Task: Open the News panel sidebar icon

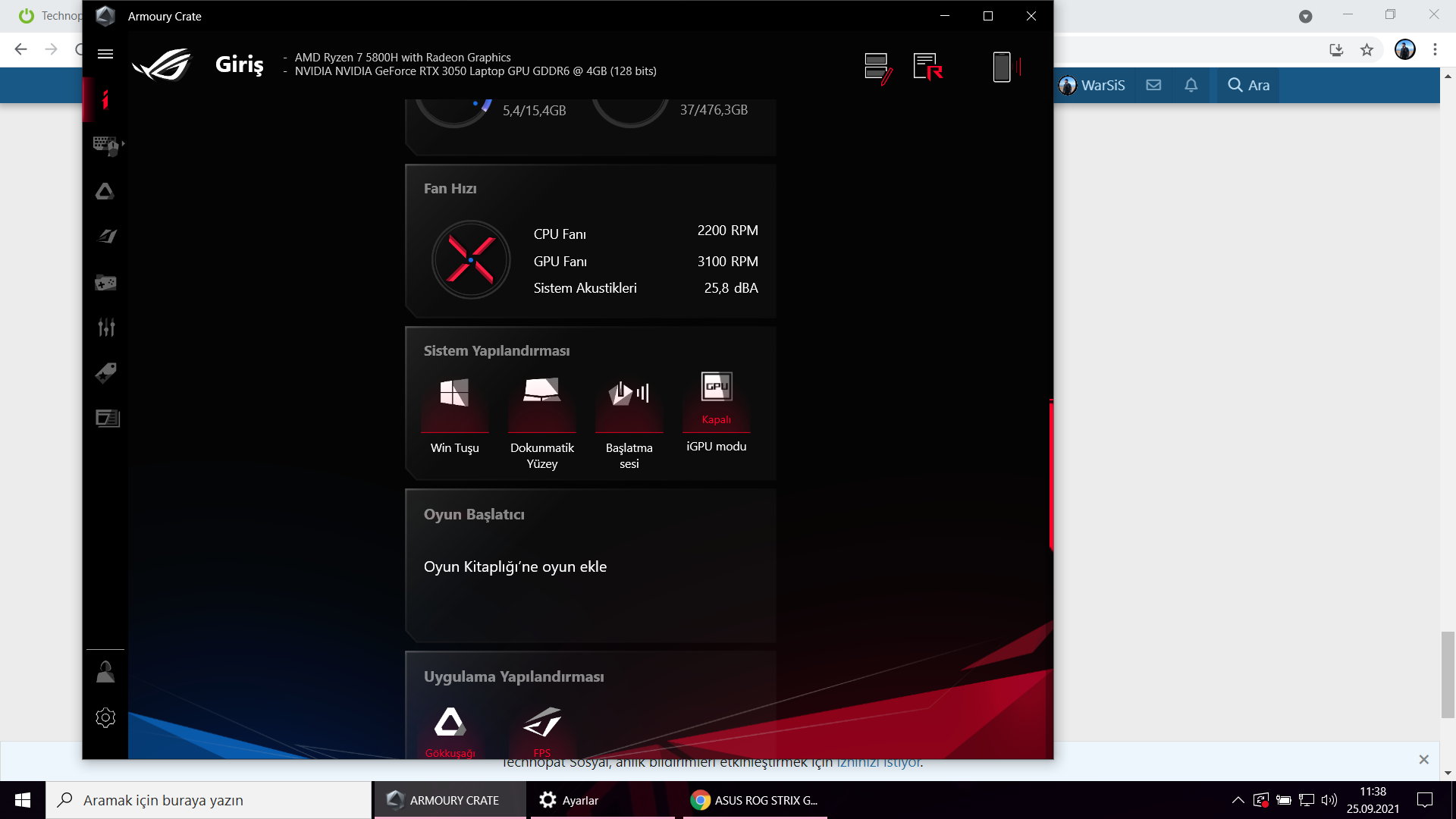Action: coord(107,418)
